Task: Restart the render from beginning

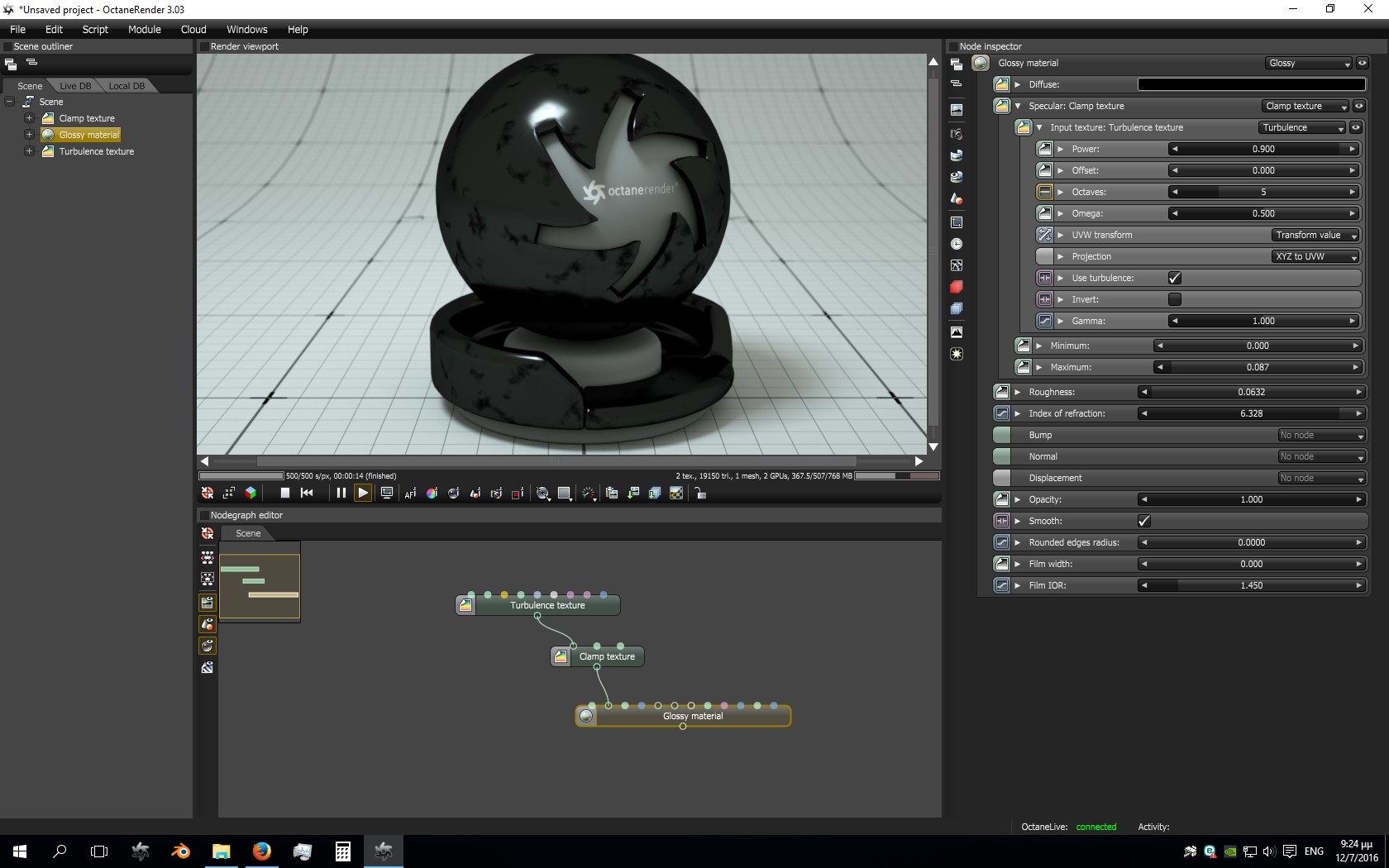Action: coord(307,493)
